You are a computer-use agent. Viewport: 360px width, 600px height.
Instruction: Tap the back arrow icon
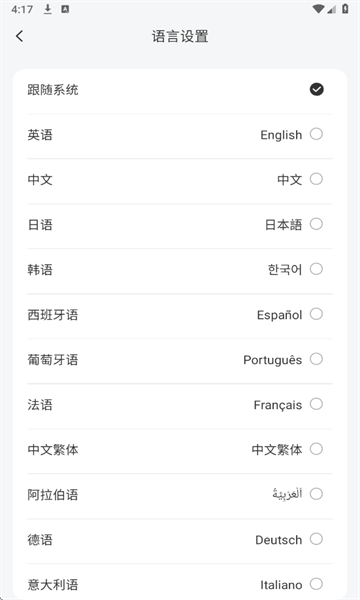pyautogui.click(x=20, y=36)
